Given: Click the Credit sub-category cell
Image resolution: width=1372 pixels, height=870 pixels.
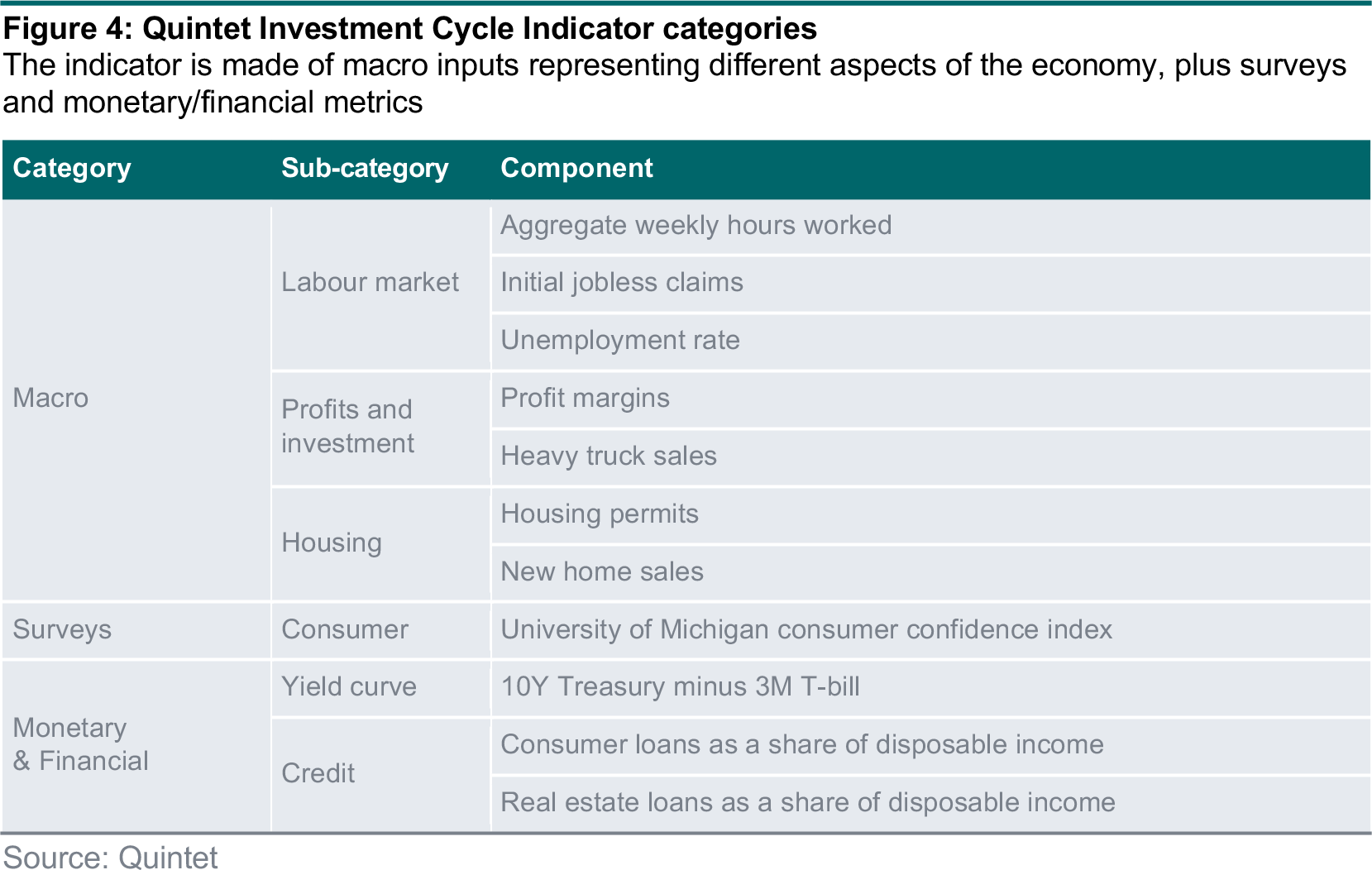Looking at the screenshot, I should pyautogui.click(x=381, y=775).
